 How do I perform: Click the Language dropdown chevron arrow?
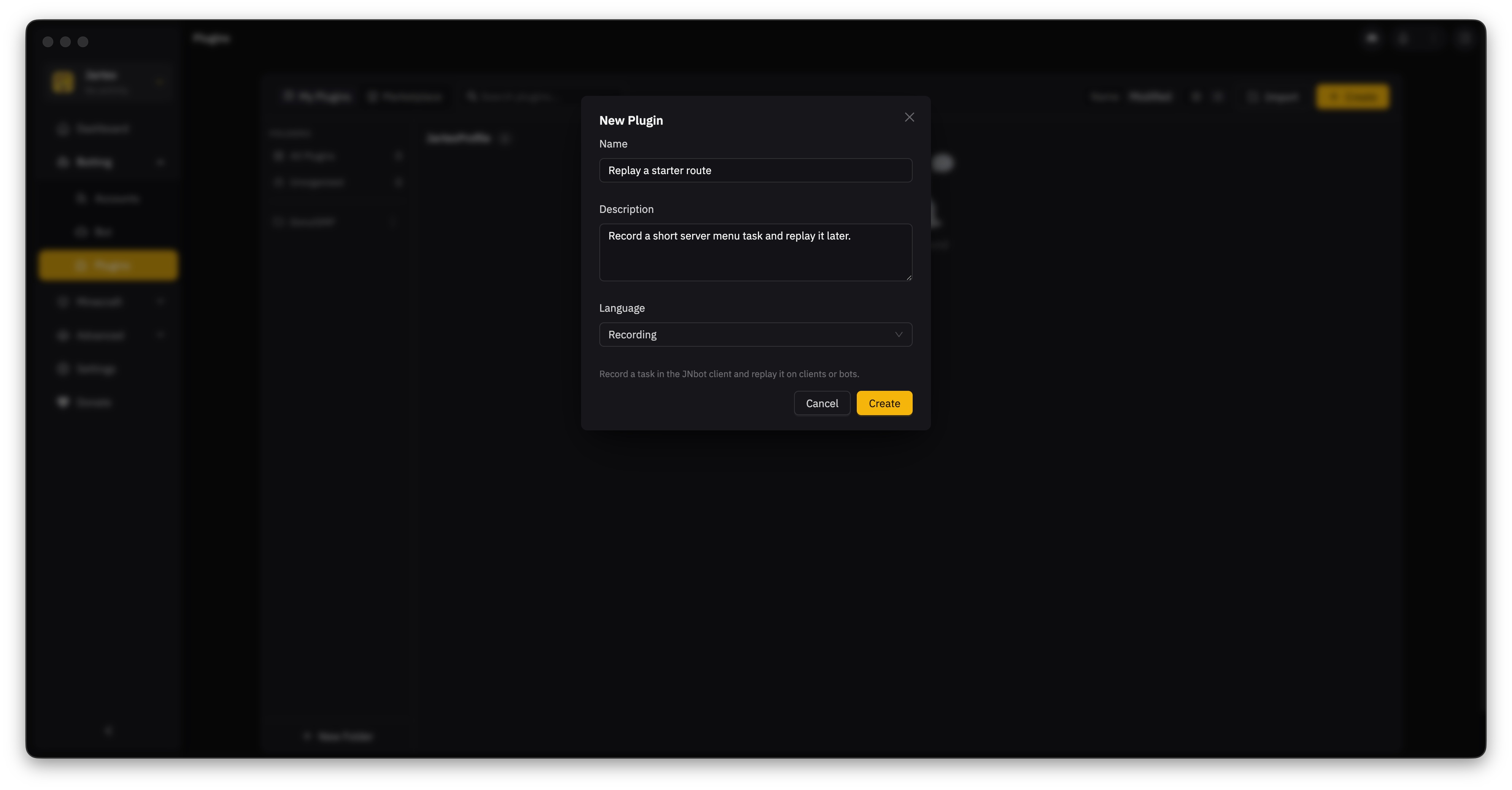click(x=898, y=335)
